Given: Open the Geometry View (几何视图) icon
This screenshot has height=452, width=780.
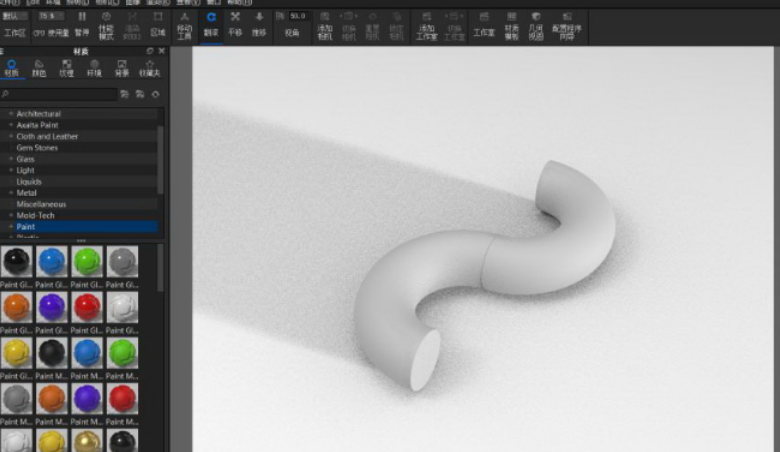Looking at the screenshot, I should 536,23.
